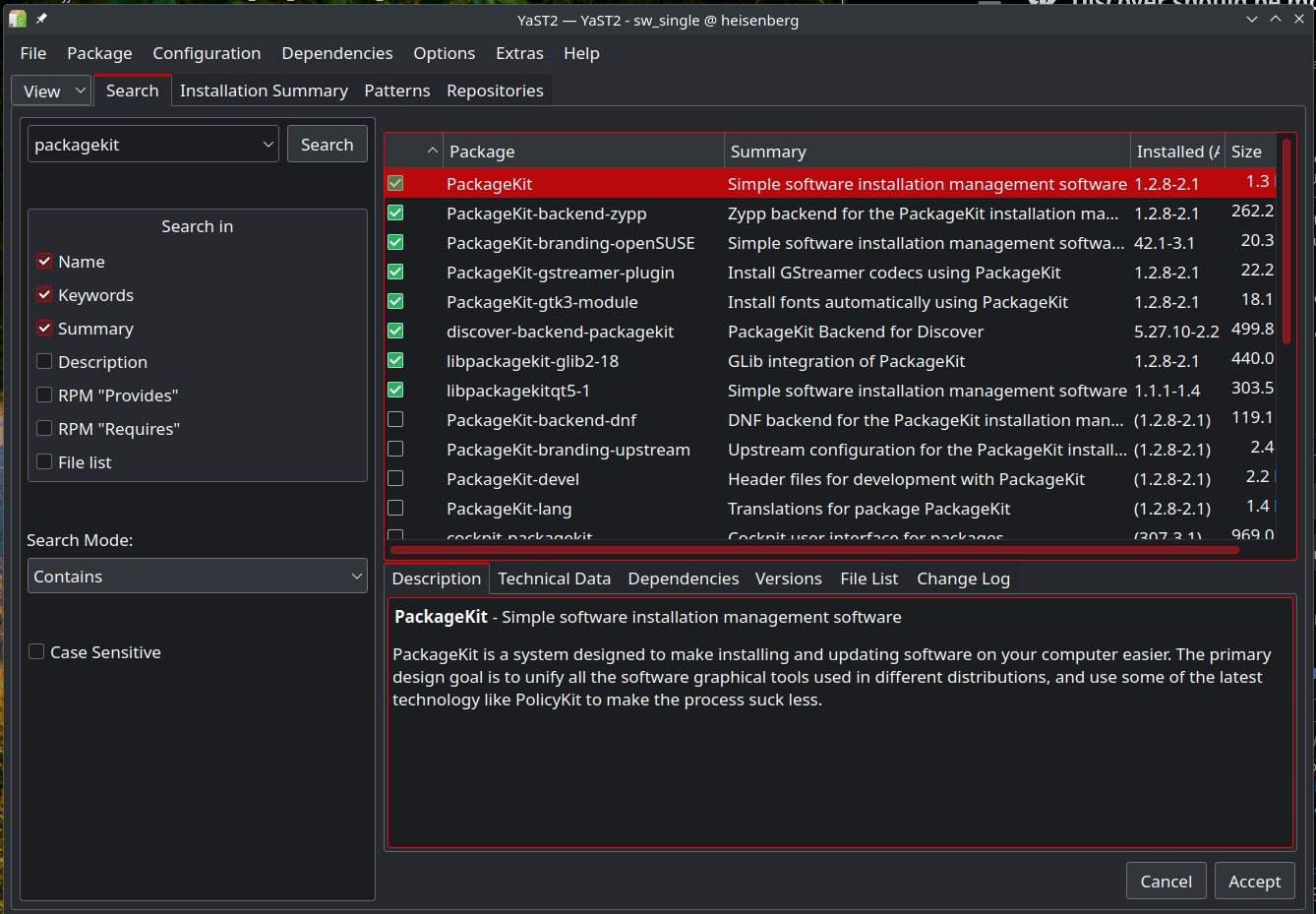Enable searching in Description

44,362
